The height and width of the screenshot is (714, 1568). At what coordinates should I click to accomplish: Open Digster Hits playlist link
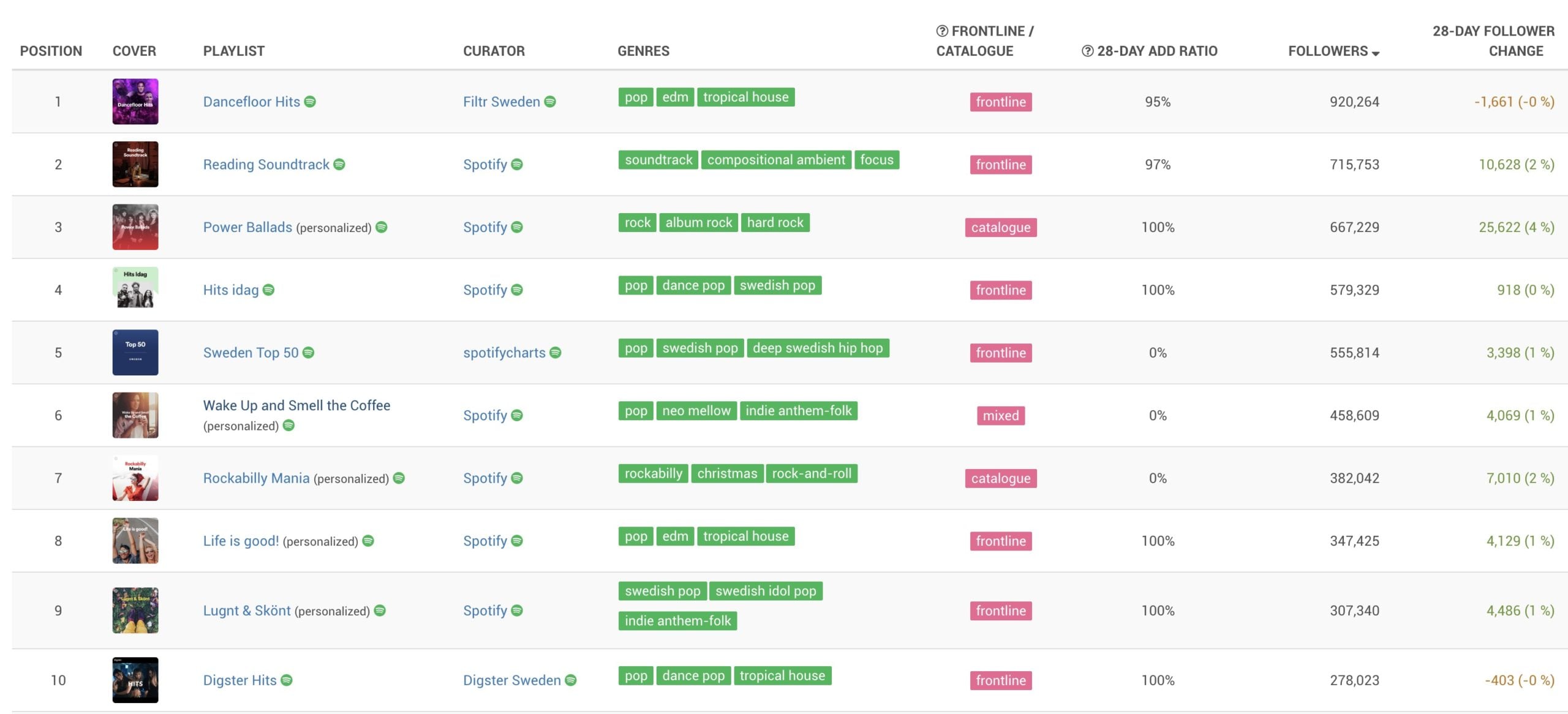pos(239,680)
